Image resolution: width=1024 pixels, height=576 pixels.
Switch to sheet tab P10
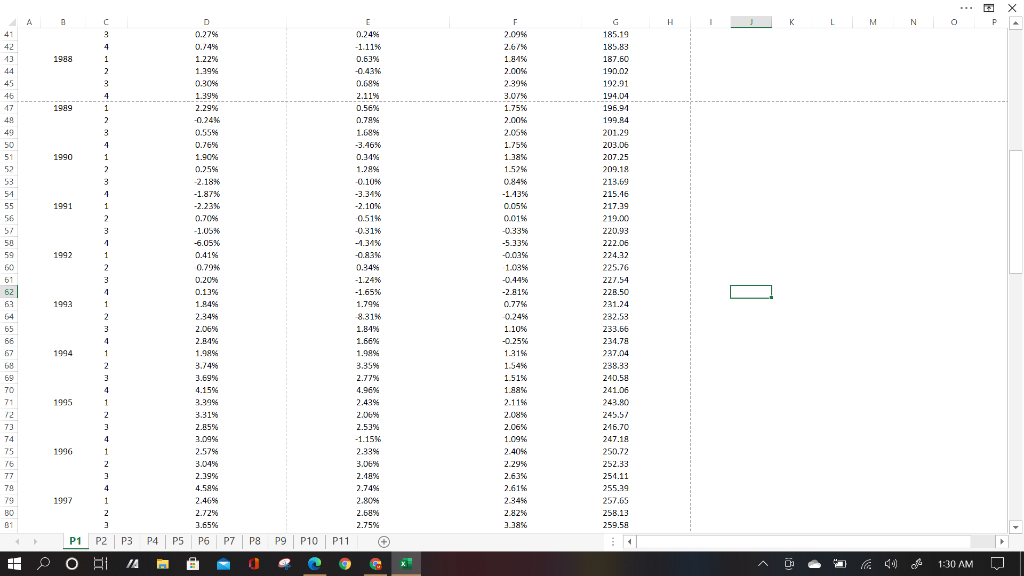pyautogui.click(x=309, y=541)
